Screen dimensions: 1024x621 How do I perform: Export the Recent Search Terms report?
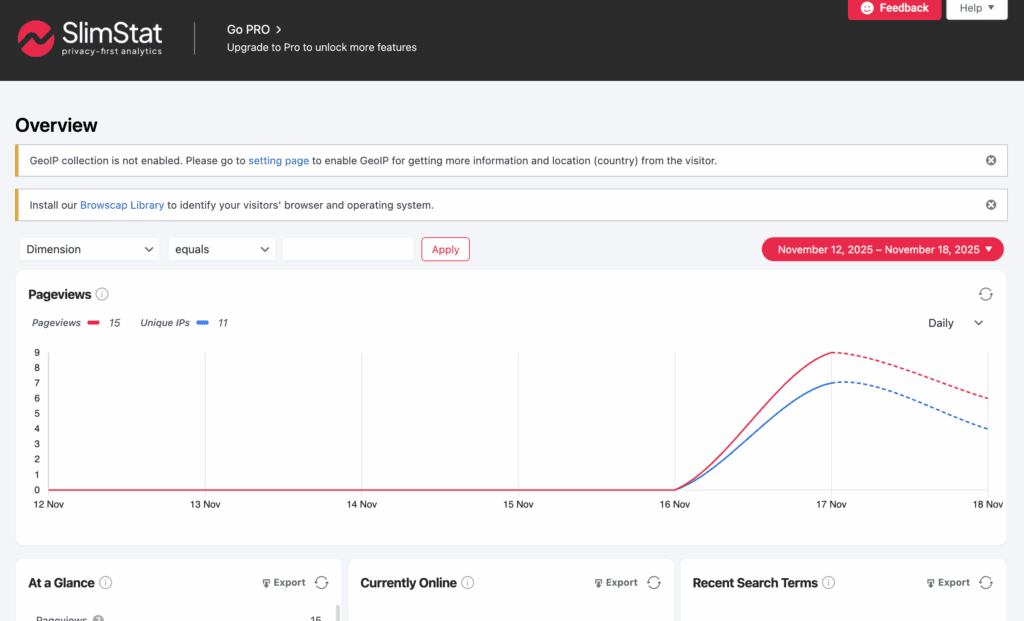click(x=948, y=582)
